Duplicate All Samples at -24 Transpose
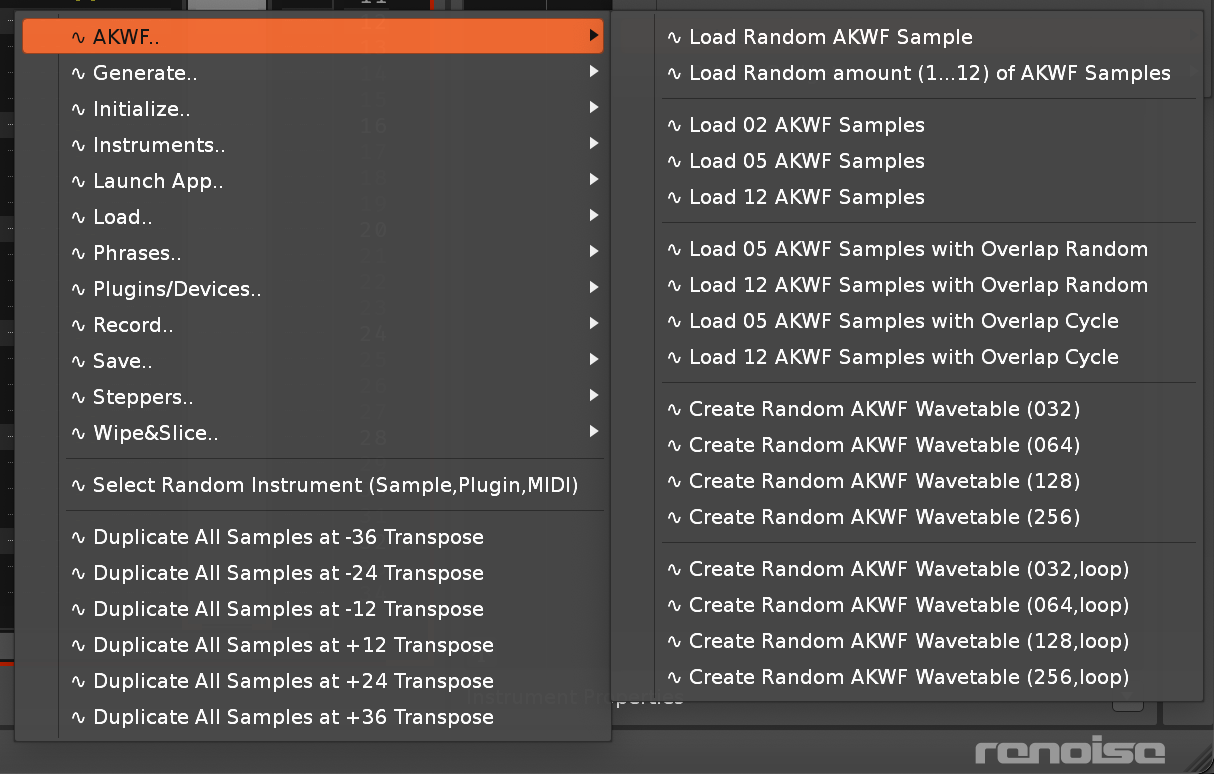Screen dimensions: 1214x774 tap(312, 573)
